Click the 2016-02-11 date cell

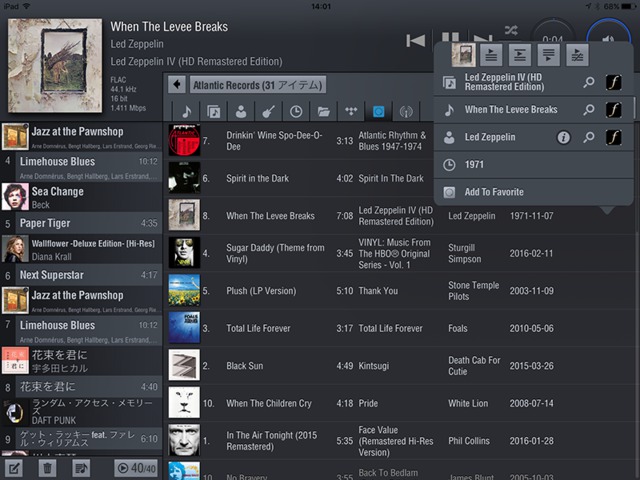531,253
